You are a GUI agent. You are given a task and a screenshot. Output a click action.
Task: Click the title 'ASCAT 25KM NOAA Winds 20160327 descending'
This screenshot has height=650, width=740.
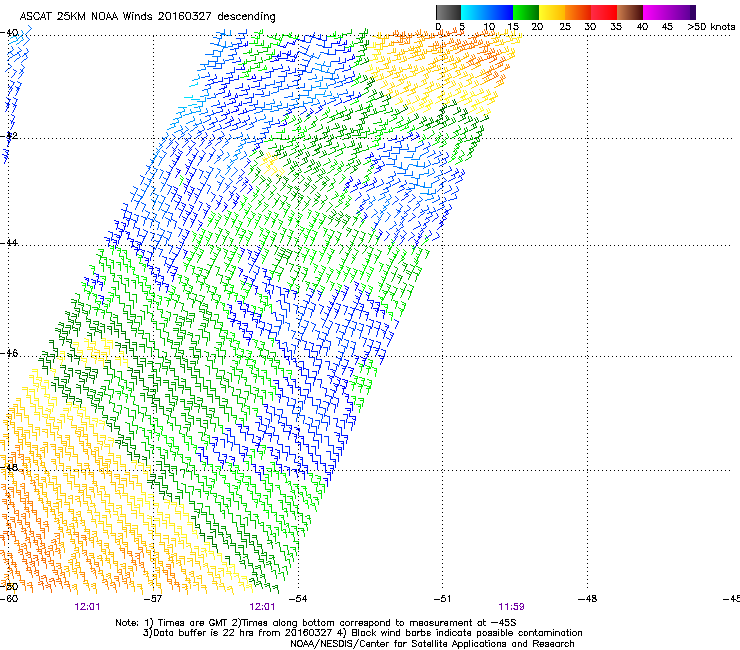point(147,17)
